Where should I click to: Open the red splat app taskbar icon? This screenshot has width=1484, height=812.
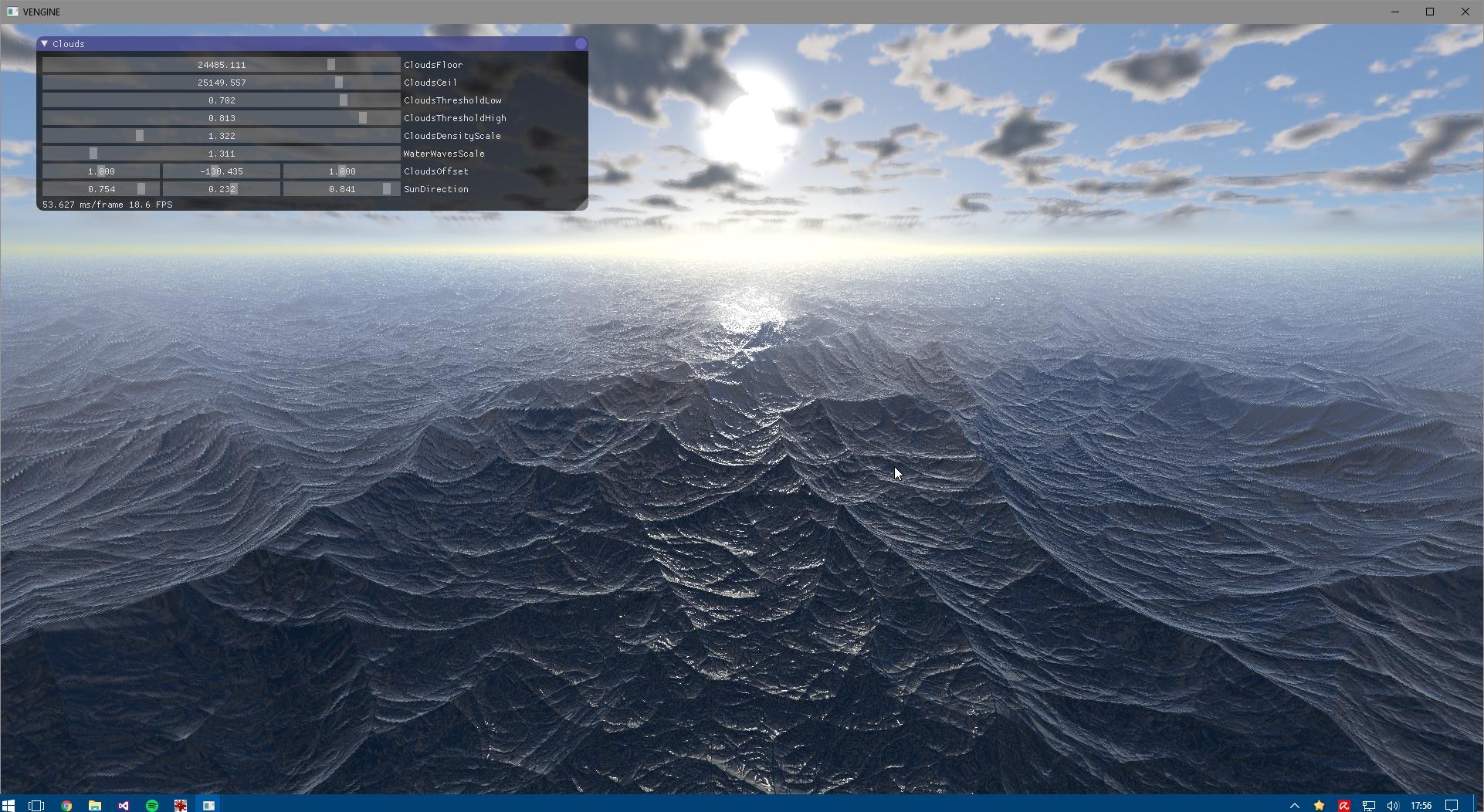click(x=181, y=805)
